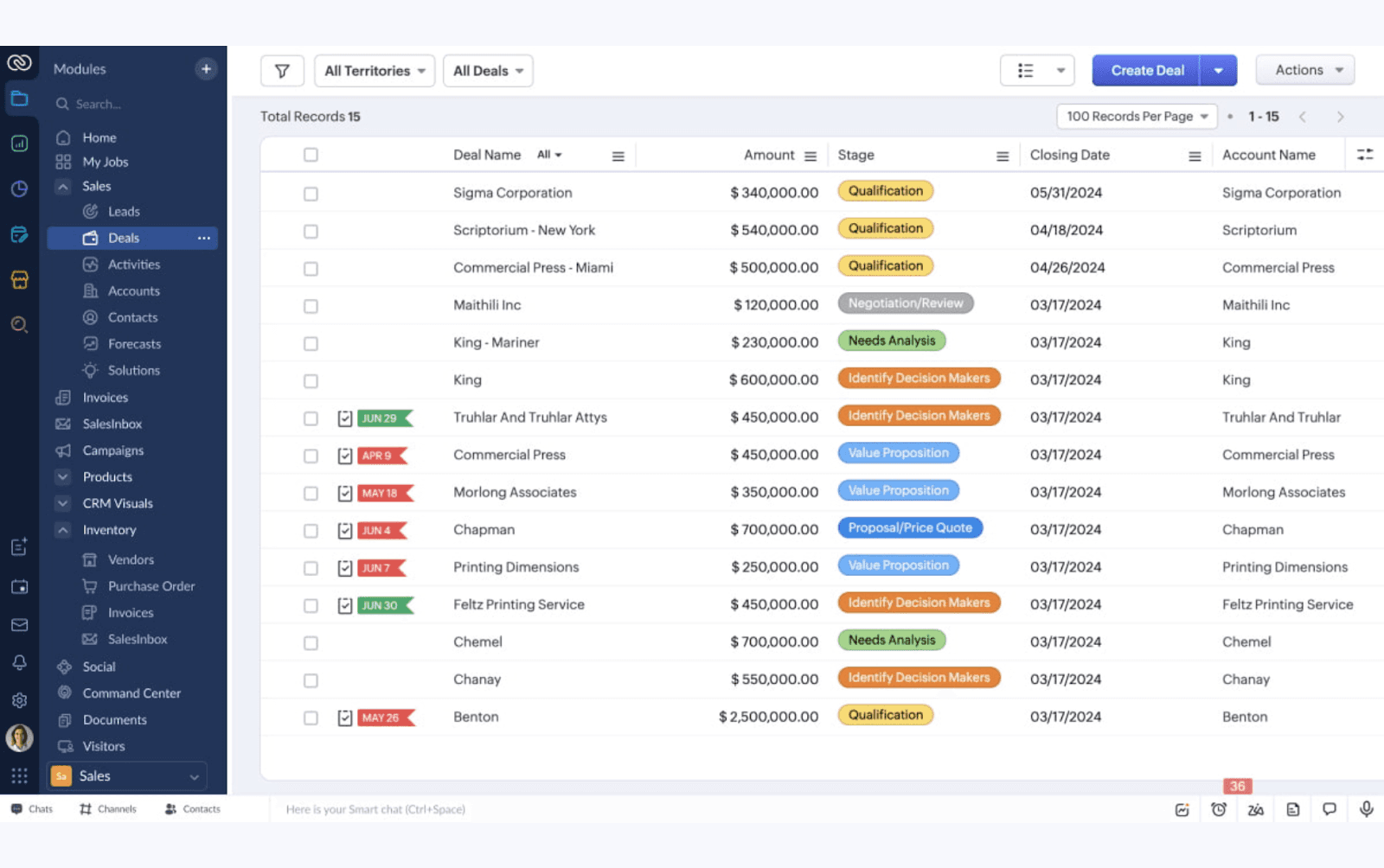Check the Morlong Associates row checkbox

click(311, 494)
